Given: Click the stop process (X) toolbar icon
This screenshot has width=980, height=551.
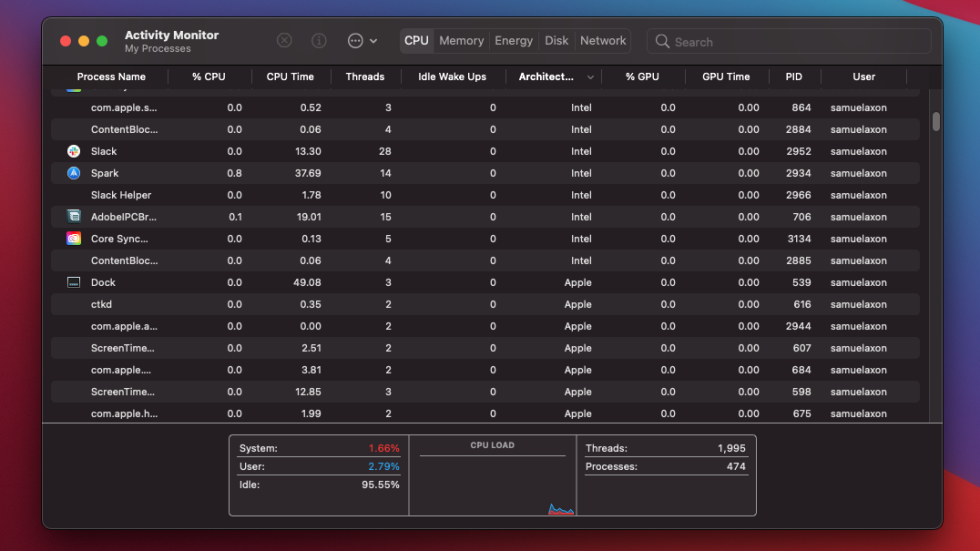Looking at the screenshot, I should click(284, 41).
